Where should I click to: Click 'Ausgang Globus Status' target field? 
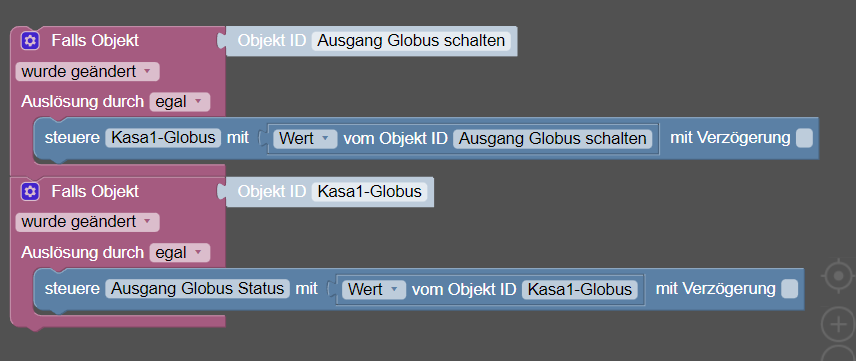(x=198, y=289)
